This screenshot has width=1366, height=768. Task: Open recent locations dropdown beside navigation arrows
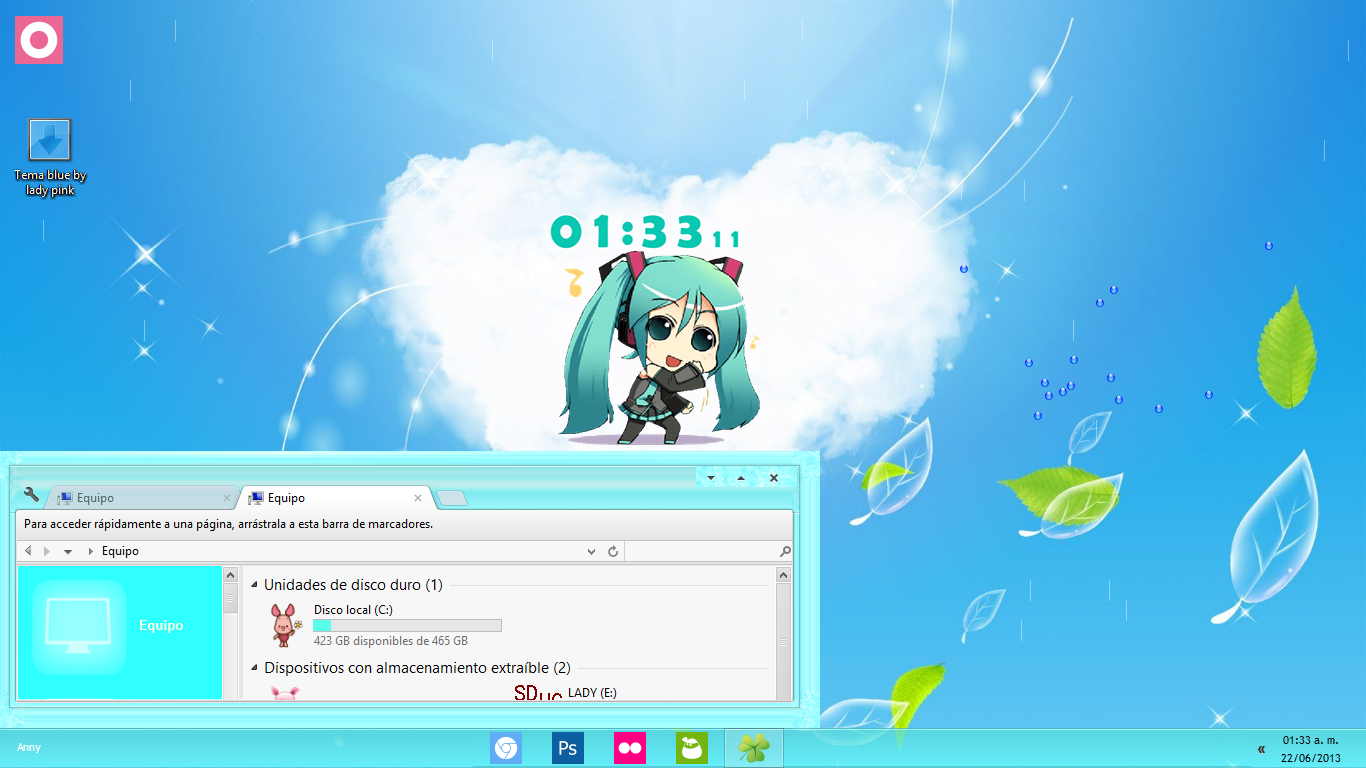(x=68, y=551)
